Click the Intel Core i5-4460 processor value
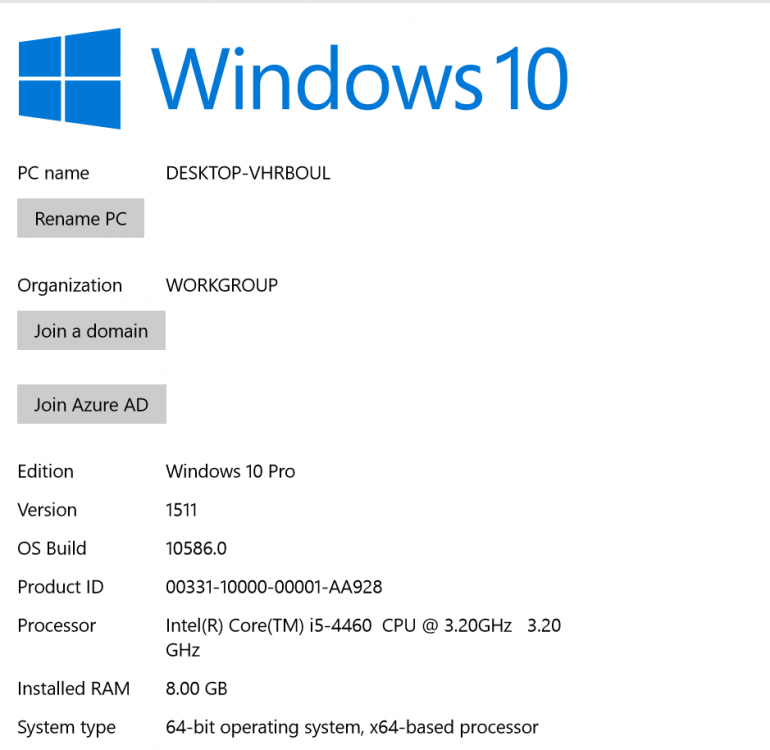 (x=363, y=638)
